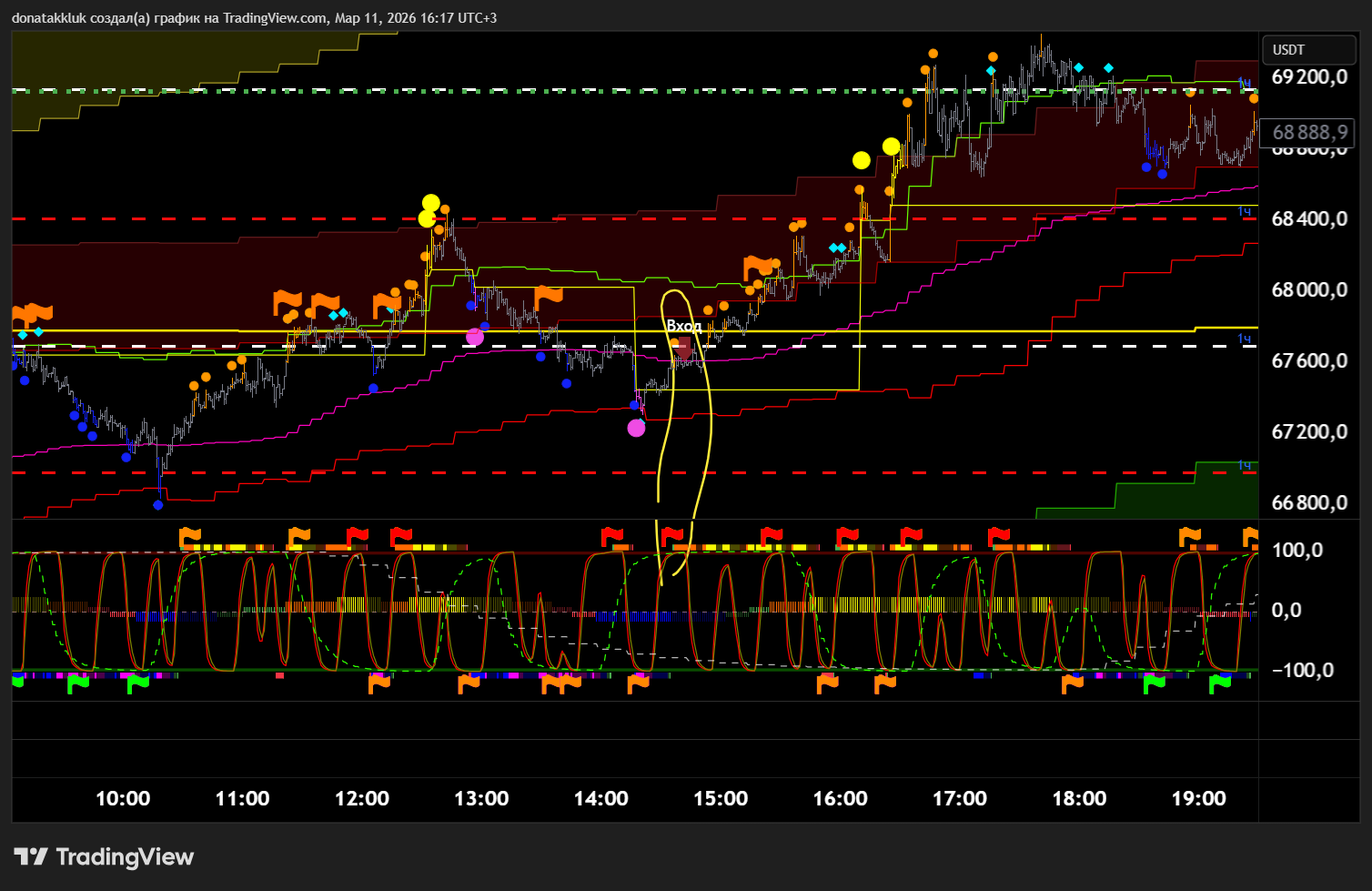Click the 69 200,0 price scale label

pos(1308,77)
